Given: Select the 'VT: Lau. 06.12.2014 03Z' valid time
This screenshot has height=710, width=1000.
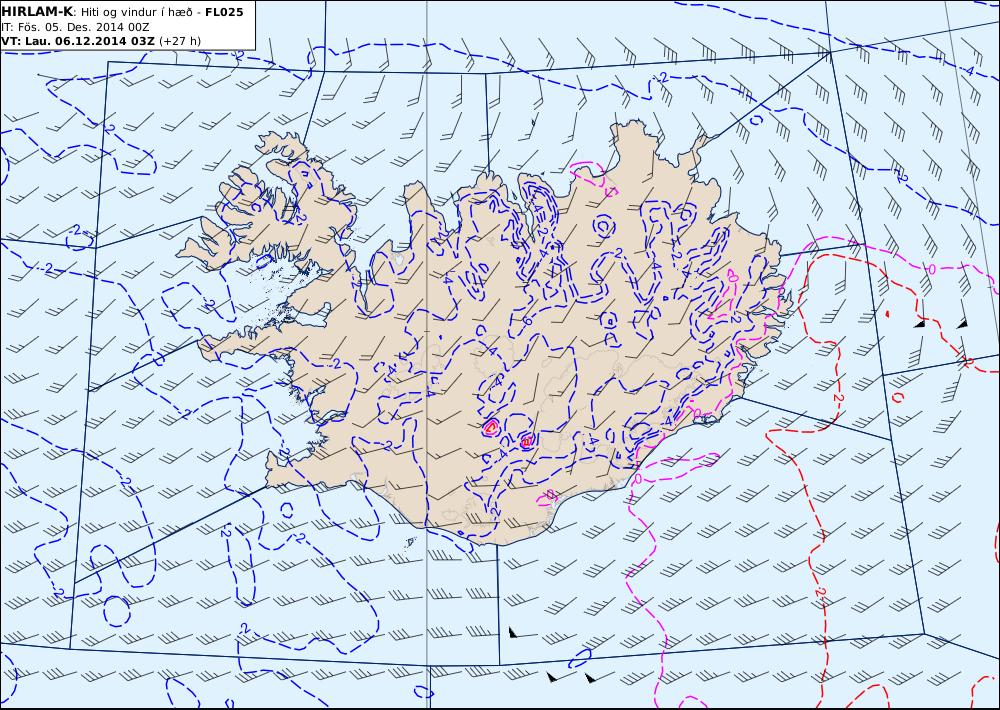Looking at the screenshot, I should click(78, 41).
